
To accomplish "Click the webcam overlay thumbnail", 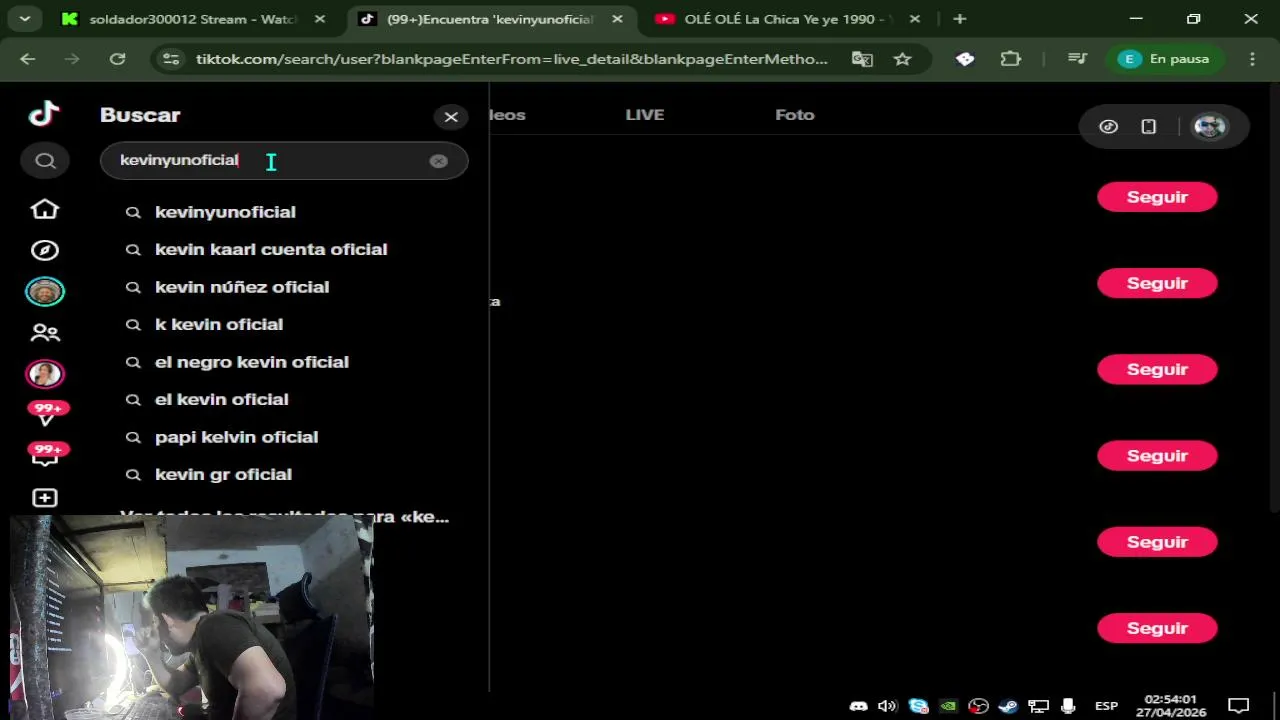I will pyautogui.click(x=192, y=617).
